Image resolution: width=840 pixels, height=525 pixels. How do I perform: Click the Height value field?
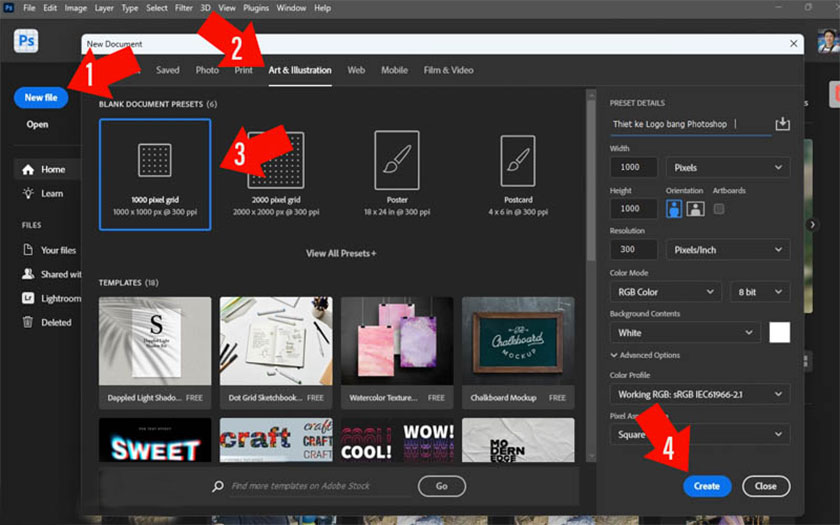pyautogui.click(x=634, y=208)
